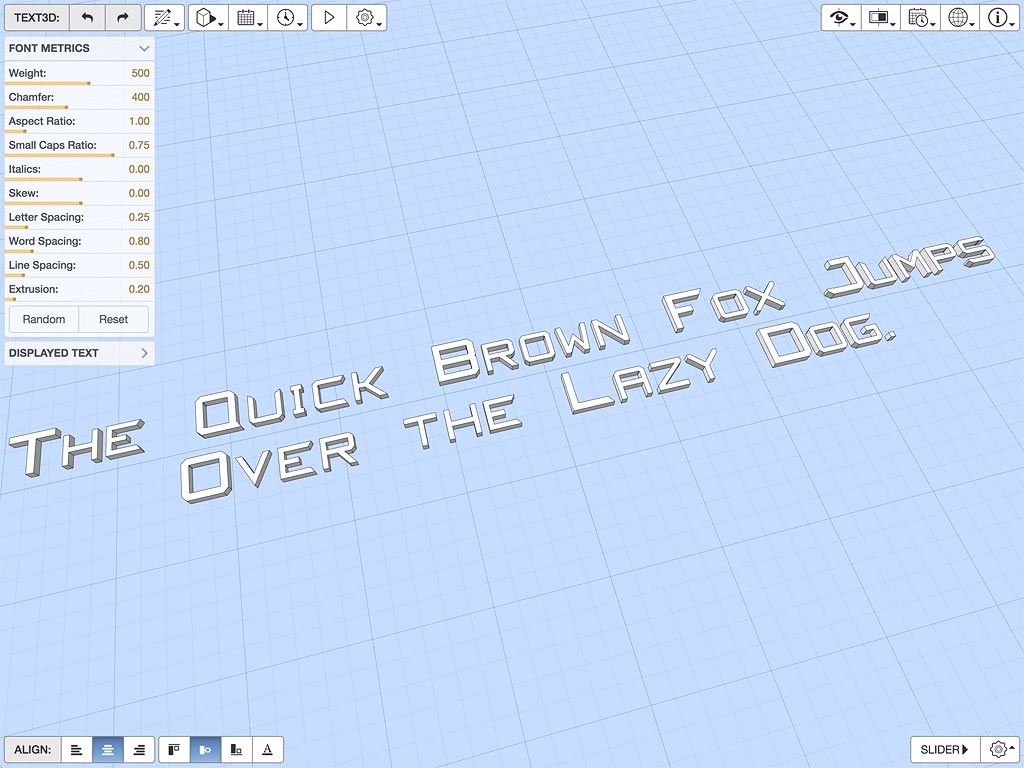Viewport: 1024px width, 768px height.
Task: Open the eye view options menu
Action: coord(841,18)
